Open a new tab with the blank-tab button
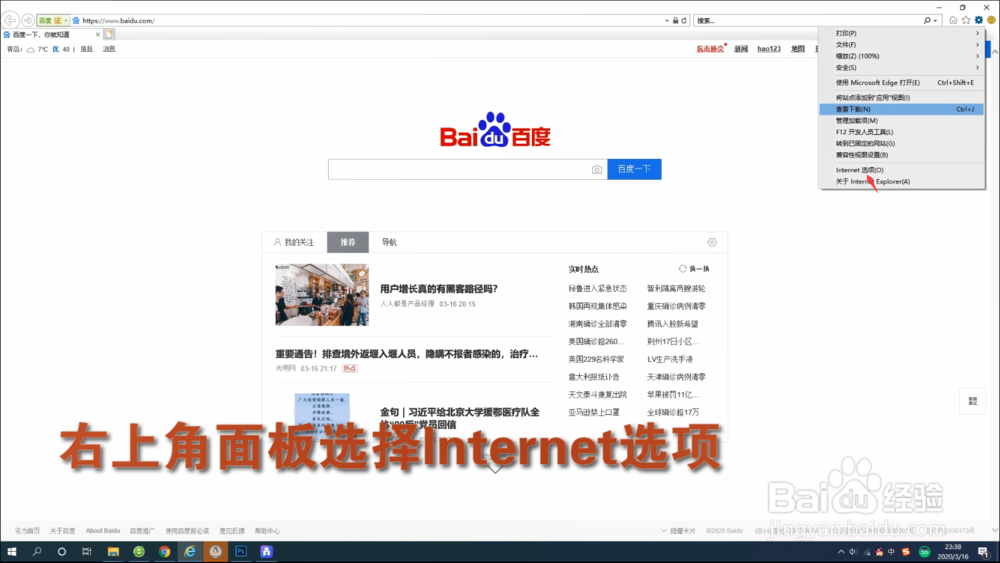 click(x=110, y=34)
